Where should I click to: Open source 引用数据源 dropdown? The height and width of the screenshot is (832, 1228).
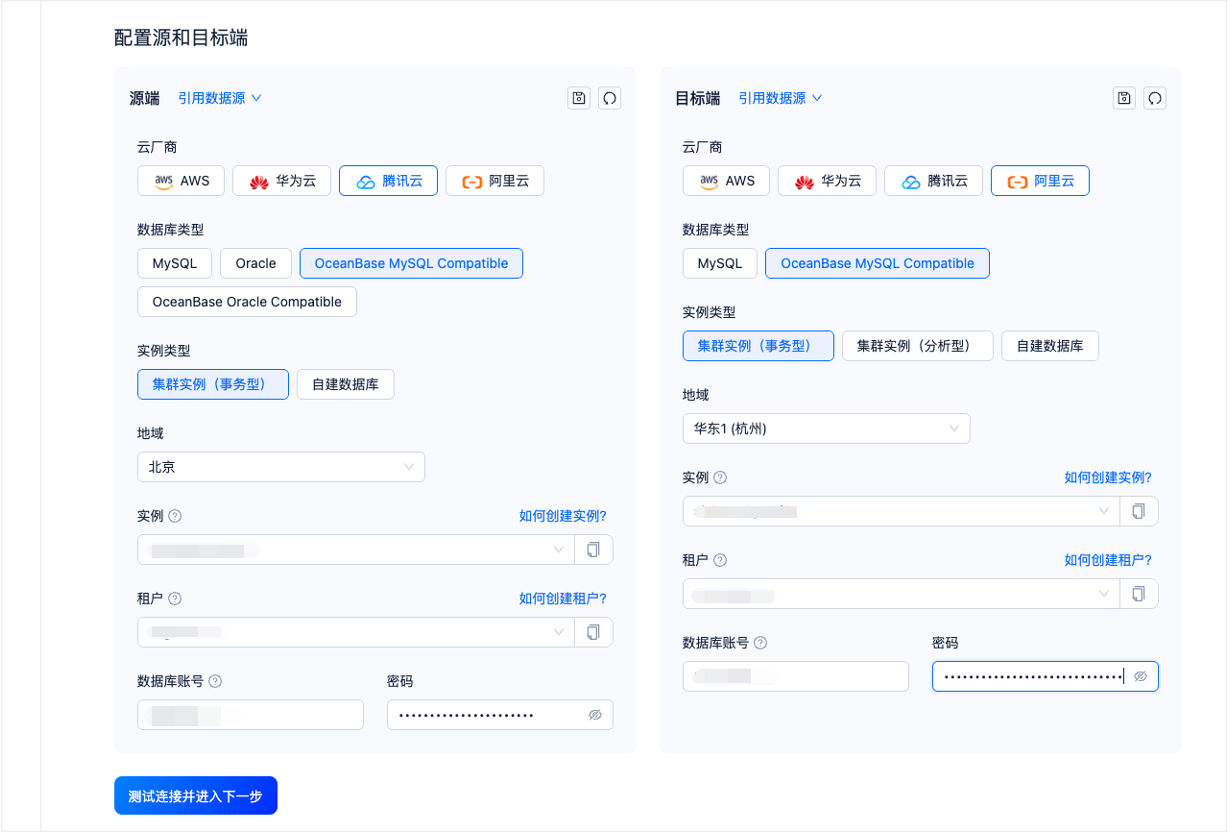point(220,98)
